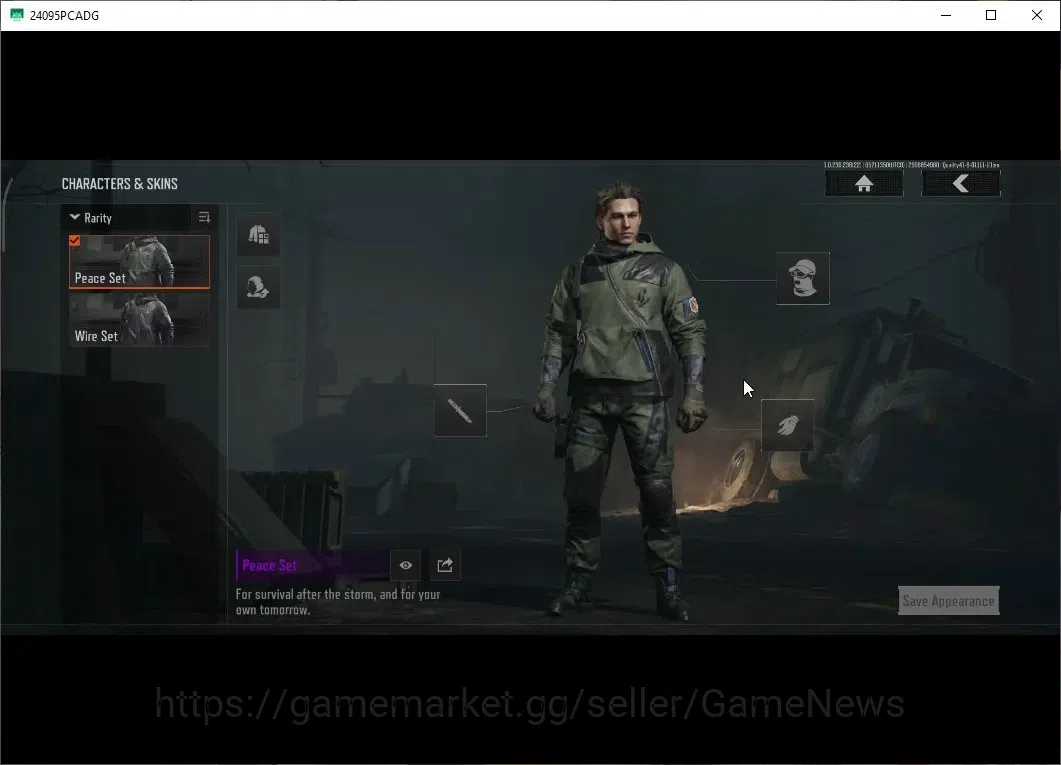This screenshot has width=1061, height=765.
Task: Click the 24095PCADG window app icon
Action: pos(16,15)
